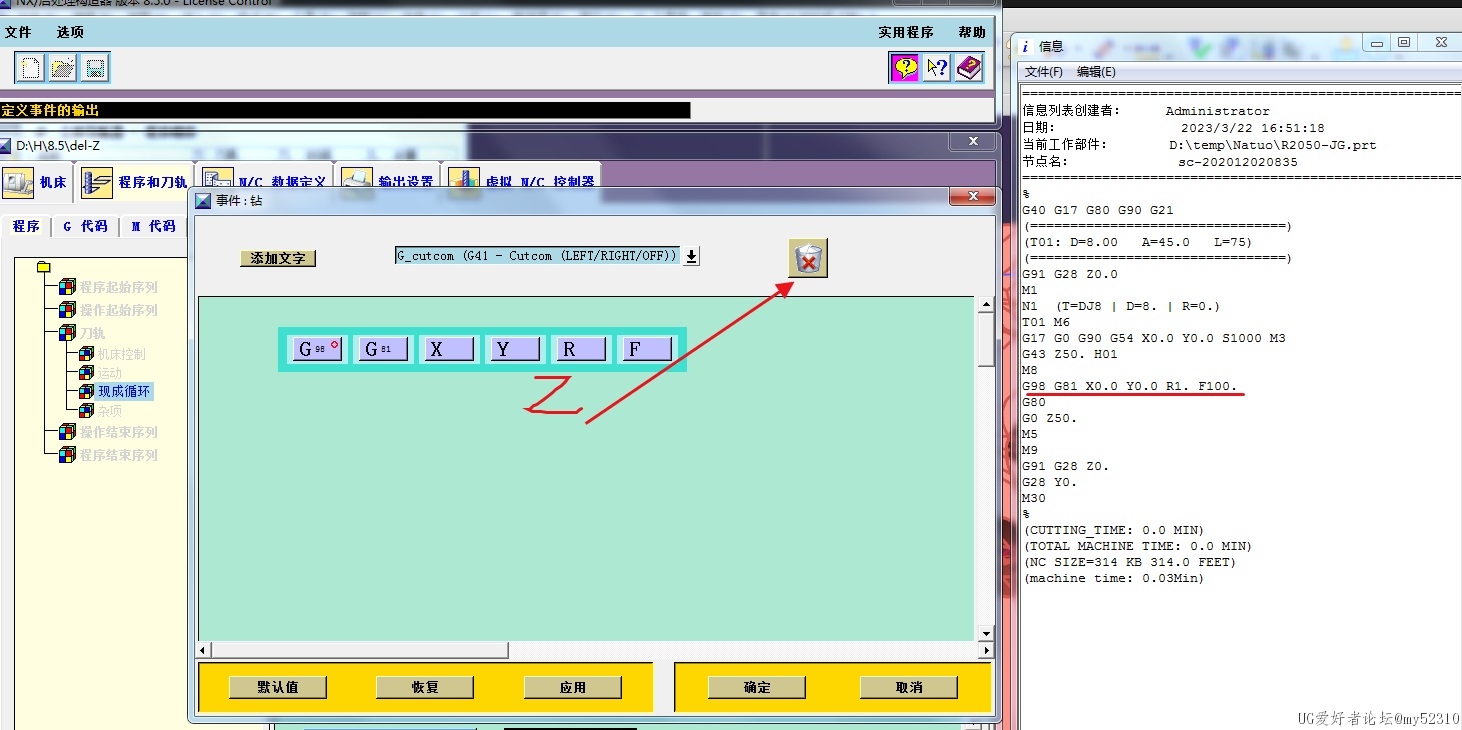Click the T01 M6 line in 信息 window
Screen dimensions: 1462x730
[x=1046, y=322]
